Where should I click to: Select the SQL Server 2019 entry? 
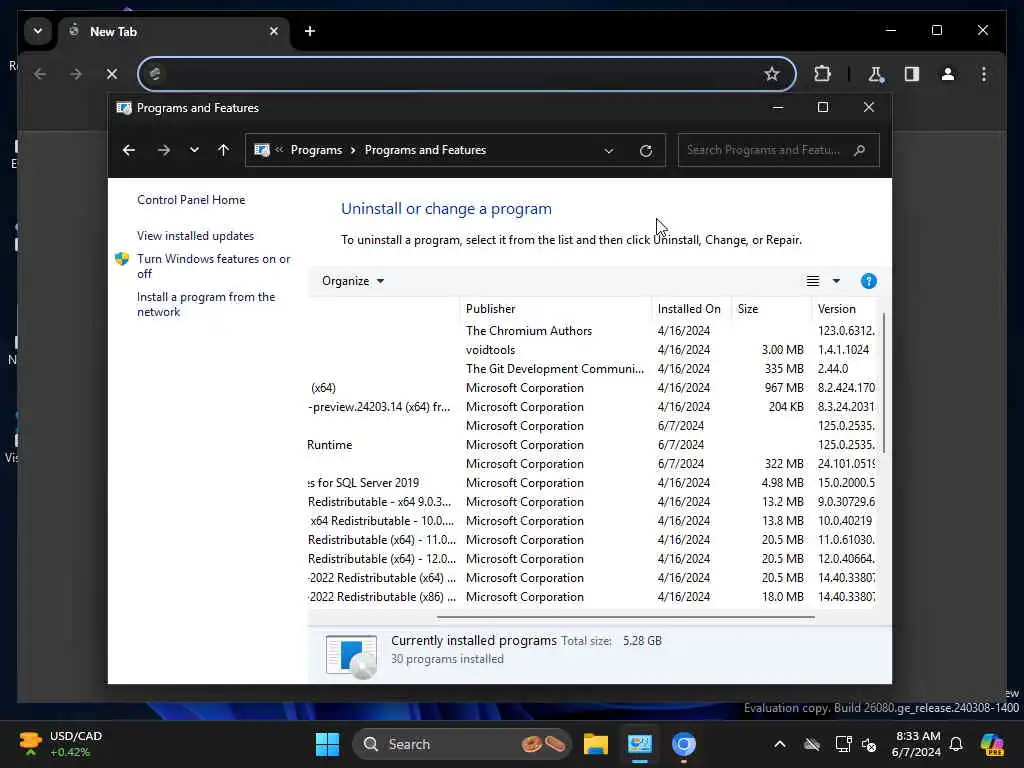pyautogui.click(x=591, y=483)
